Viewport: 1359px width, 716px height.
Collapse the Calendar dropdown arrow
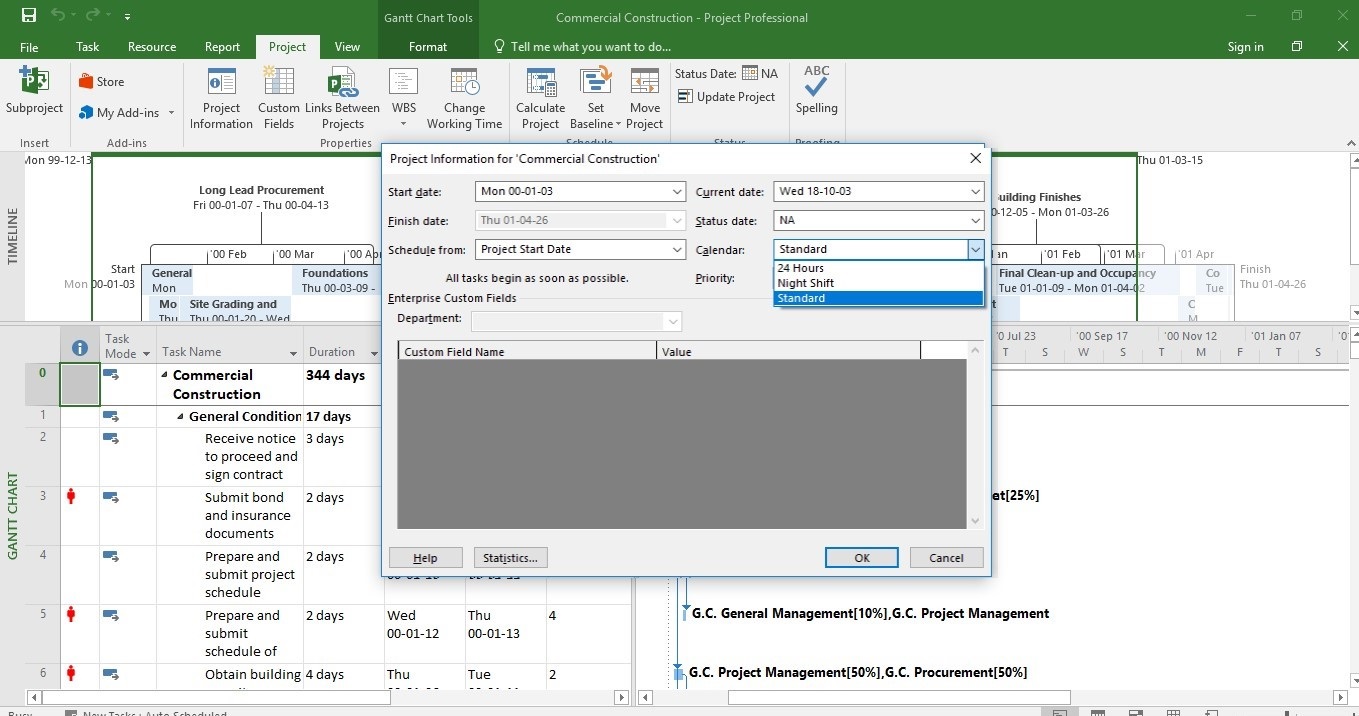click(x=976, y=249)
